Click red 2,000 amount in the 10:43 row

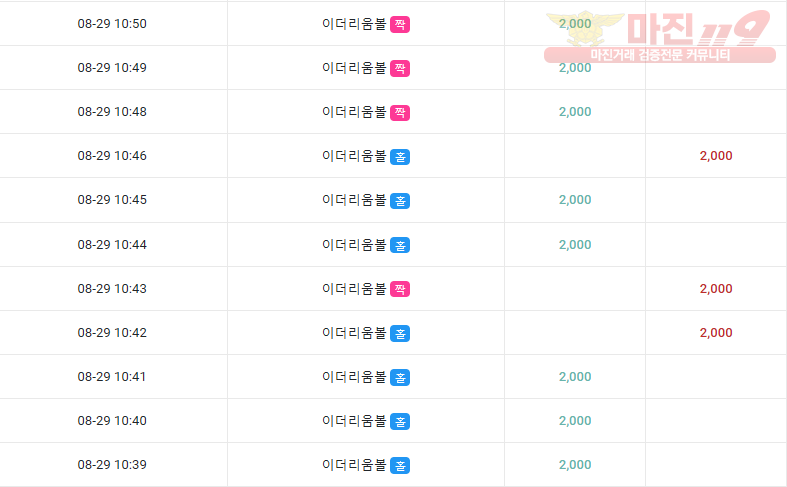coord(716,289)
